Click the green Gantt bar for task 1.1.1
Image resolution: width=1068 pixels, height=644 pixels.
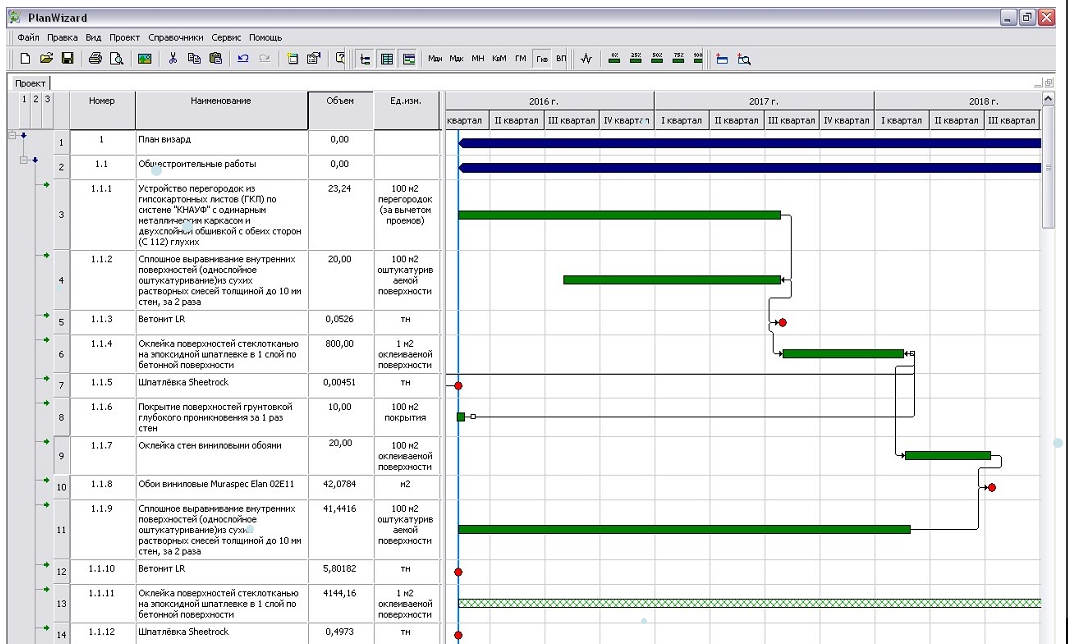(x=620, y=215)
